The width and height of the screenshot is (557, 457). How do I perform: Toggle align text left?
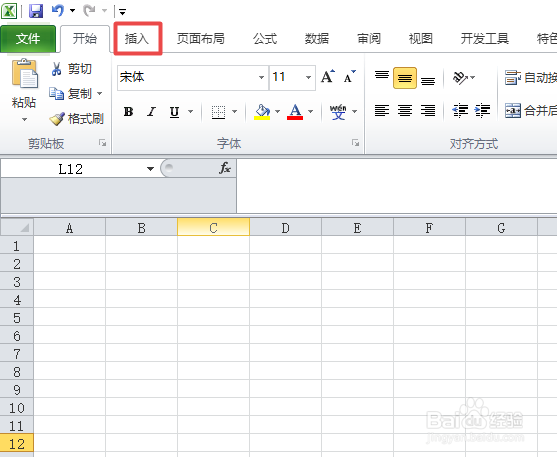(x=382, y=111)
